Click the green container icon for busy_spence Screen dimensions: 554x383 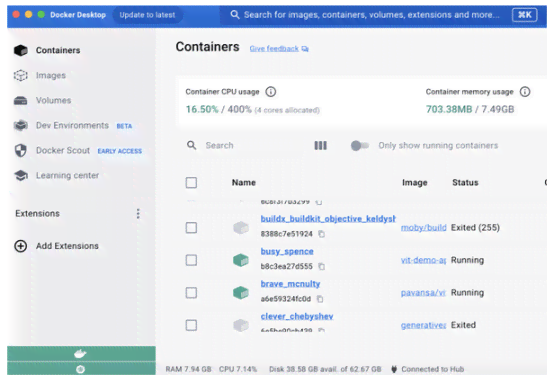point(241,260)
